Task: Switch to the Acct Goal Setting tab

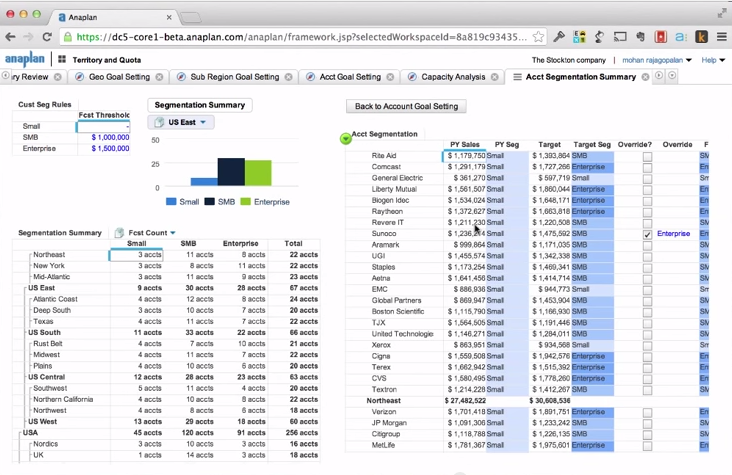Action: point(350,77)
